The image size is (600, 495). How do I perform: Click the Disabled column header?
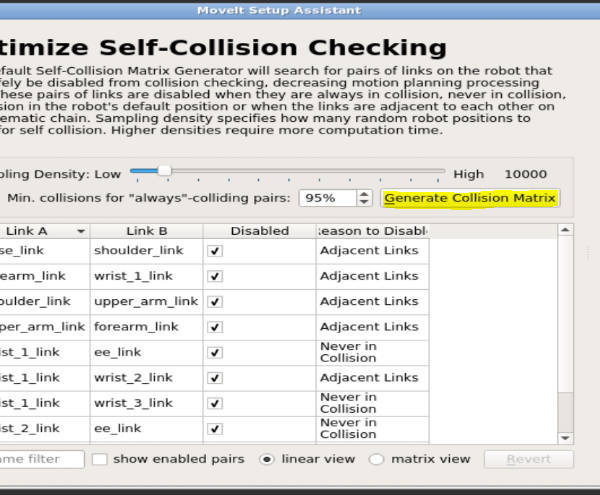pos(260,231)
